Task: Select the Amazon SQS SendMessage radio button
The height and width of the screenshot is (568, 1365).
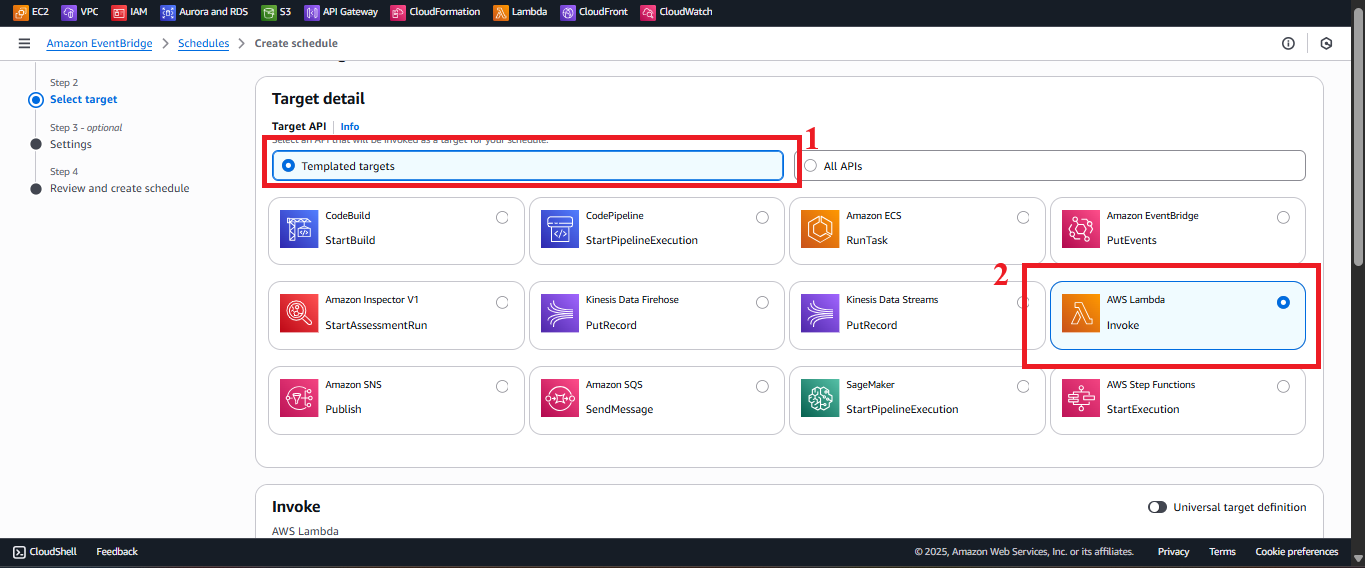Action: click(x=762, y=386)
